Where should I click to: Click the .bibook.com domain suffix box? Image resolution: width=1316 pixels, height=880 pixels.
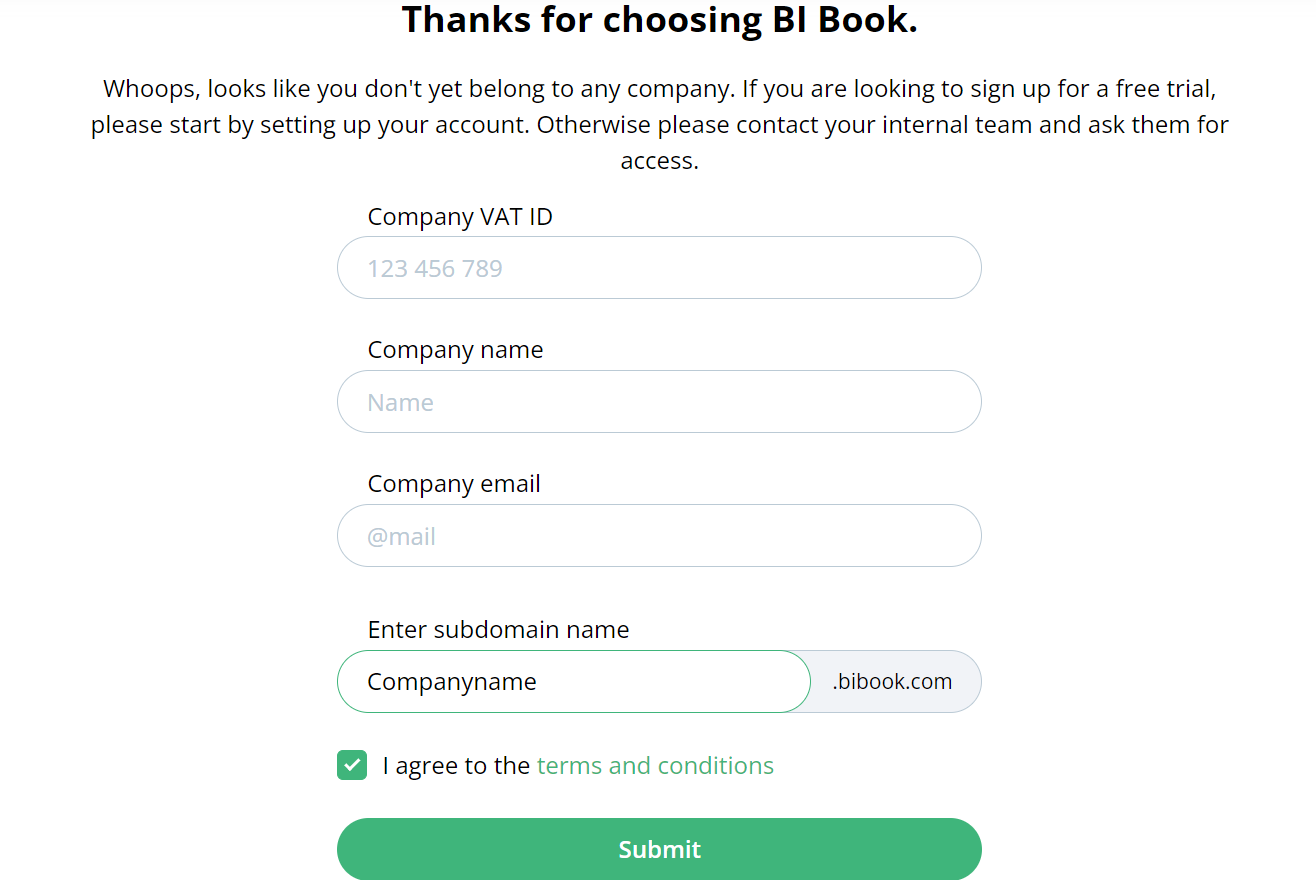pyautogui.click(x=892, y=682)
